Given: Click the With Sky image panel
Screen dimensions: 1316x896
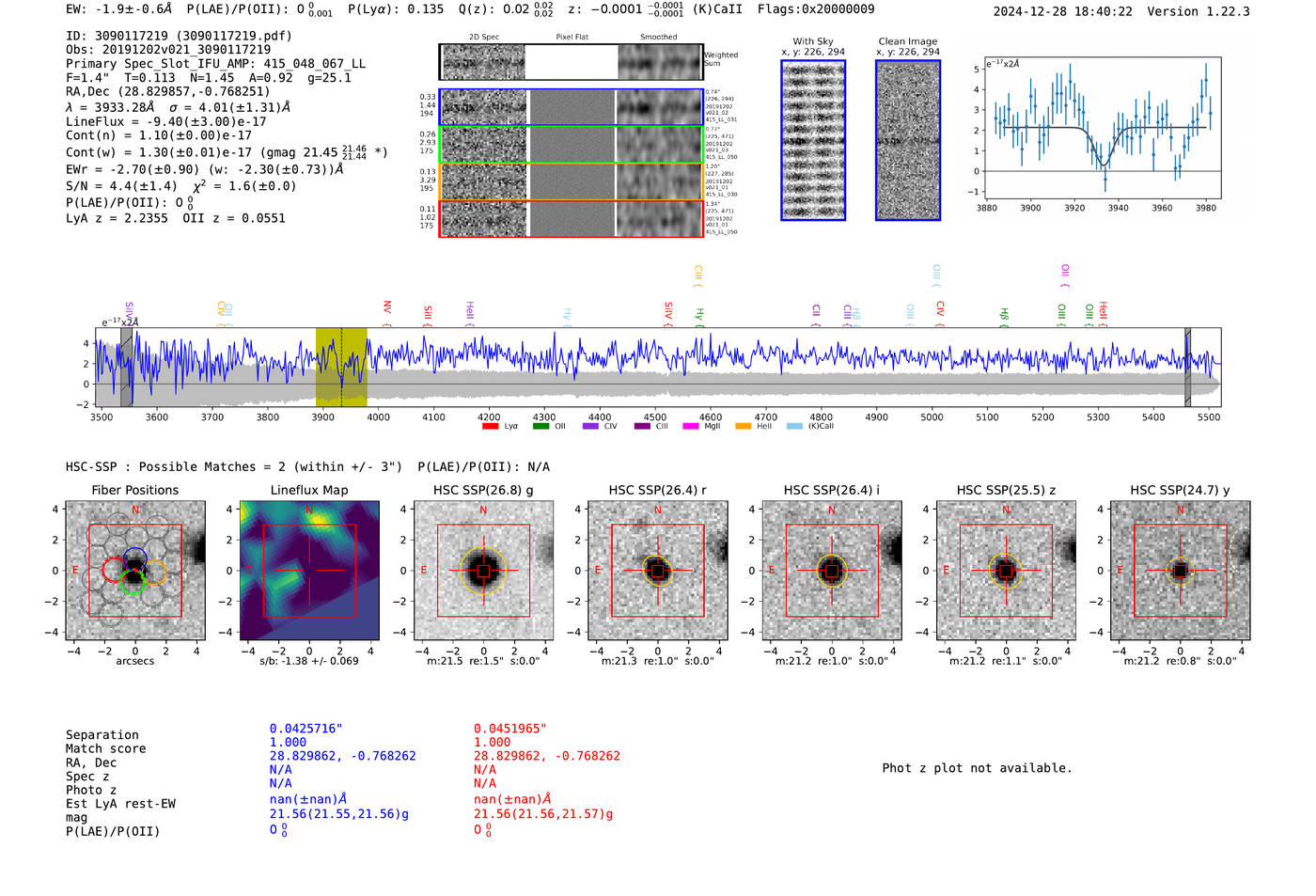Looking at the screenshot, I should click(x=813, y=140).
